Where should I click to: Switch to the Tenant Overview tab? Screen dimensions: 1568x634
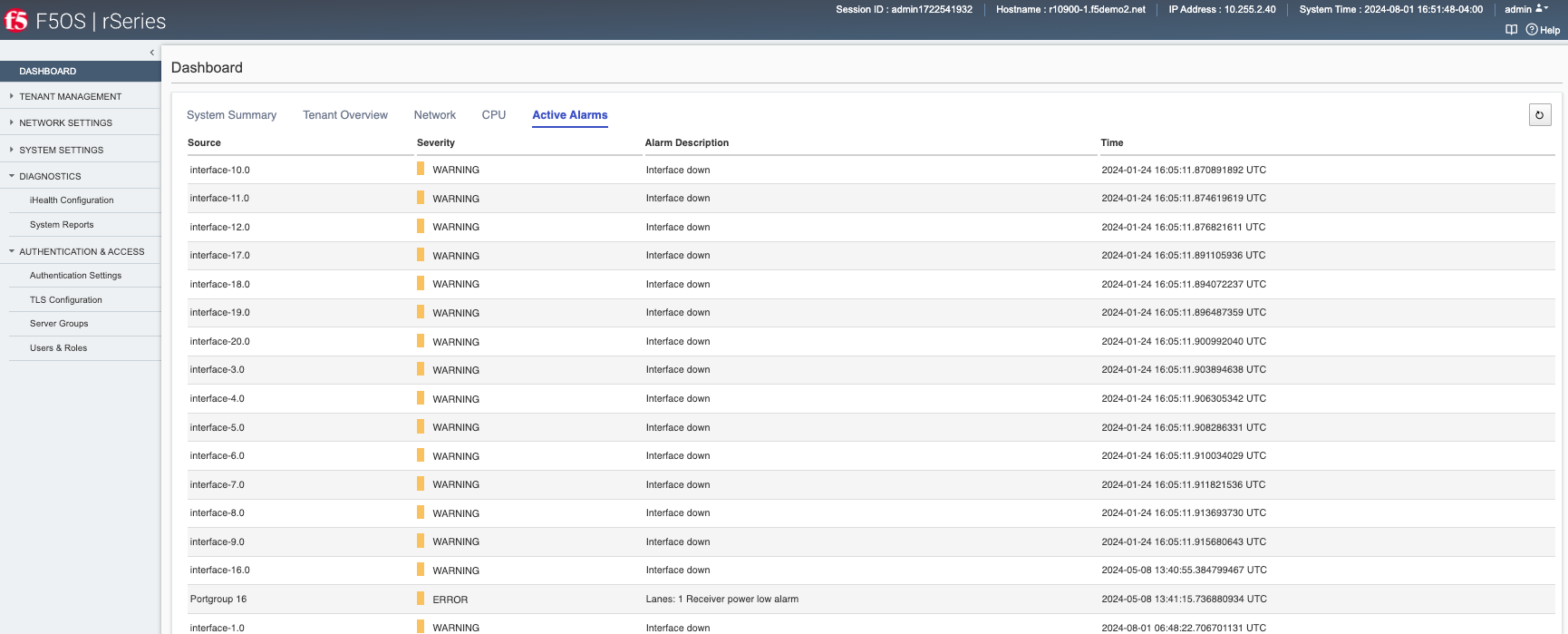pos(345,115)
